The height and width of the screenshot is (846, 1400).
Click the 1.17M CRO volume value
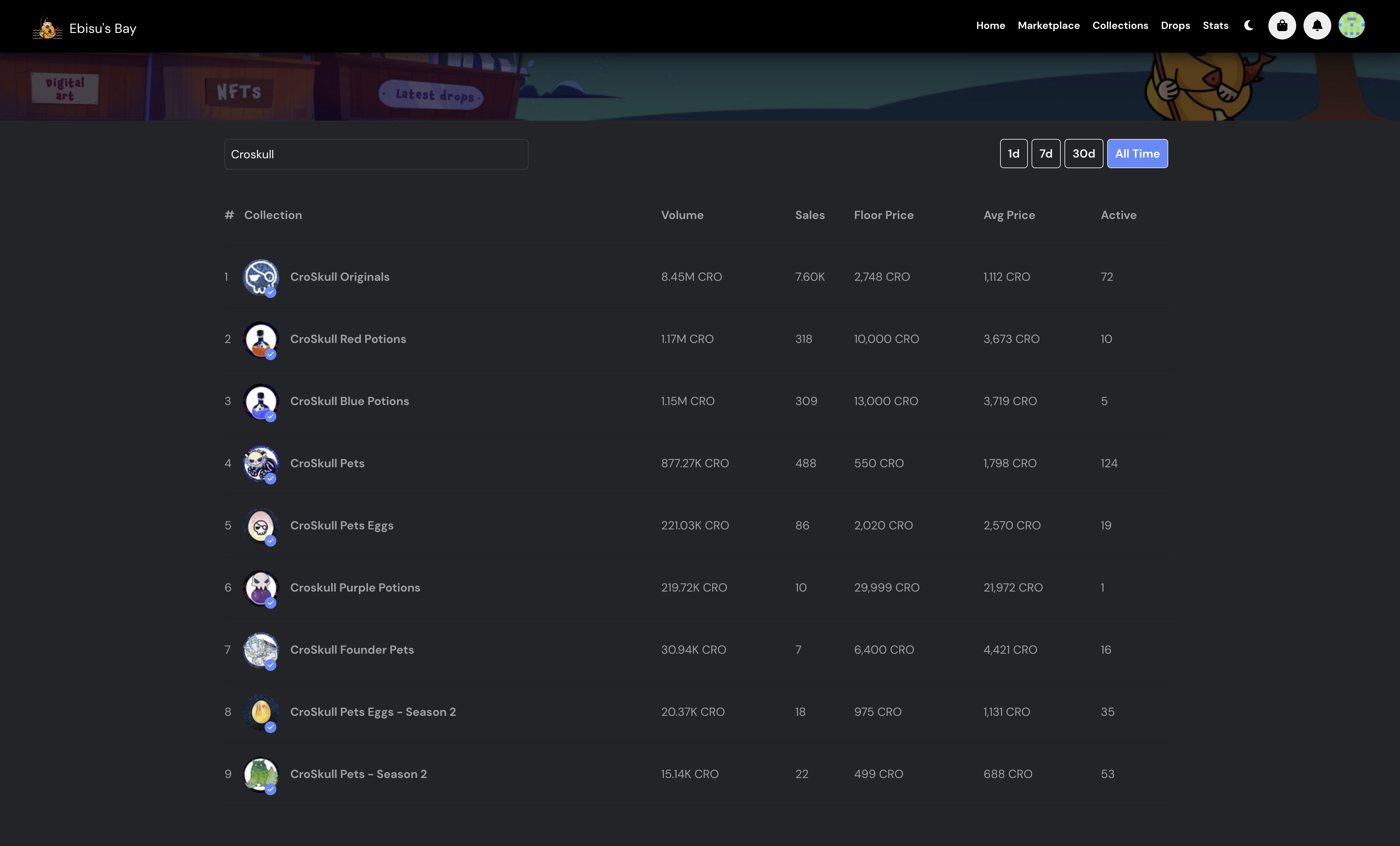(687, 339)
